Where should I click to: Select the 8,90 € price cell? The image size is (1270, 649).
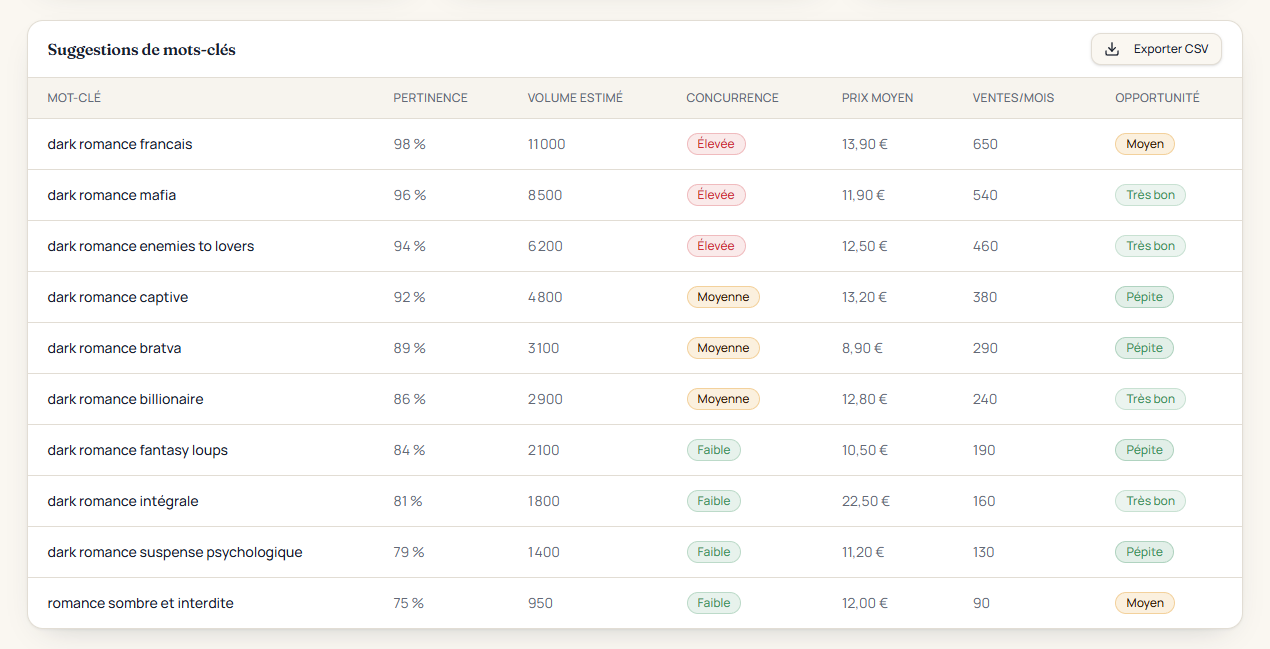[x=862, y=348]
